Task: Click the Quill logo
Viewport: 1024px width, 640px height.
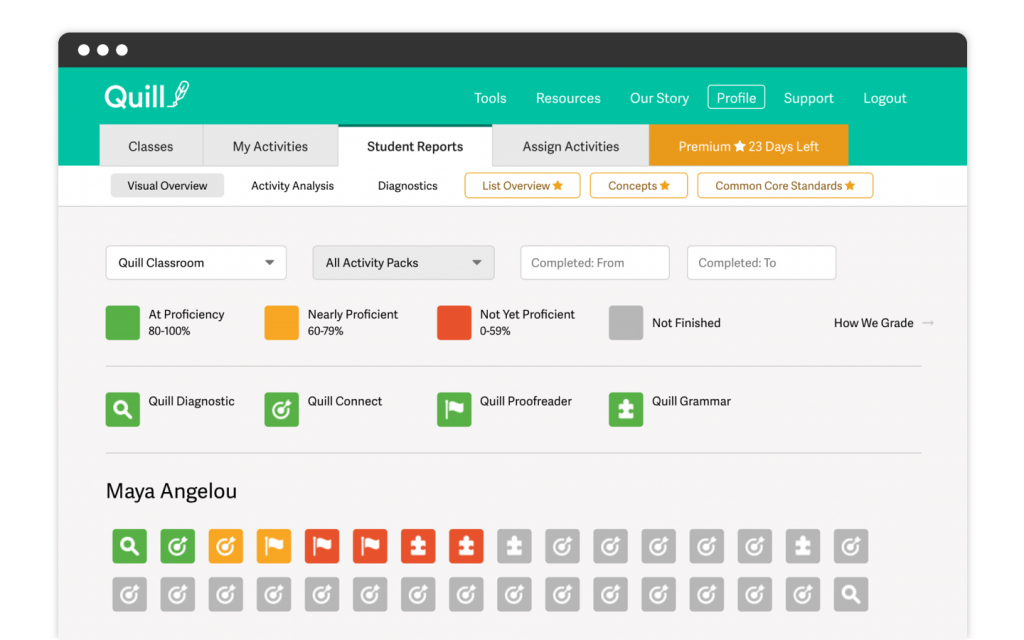Action: point(147,95)
